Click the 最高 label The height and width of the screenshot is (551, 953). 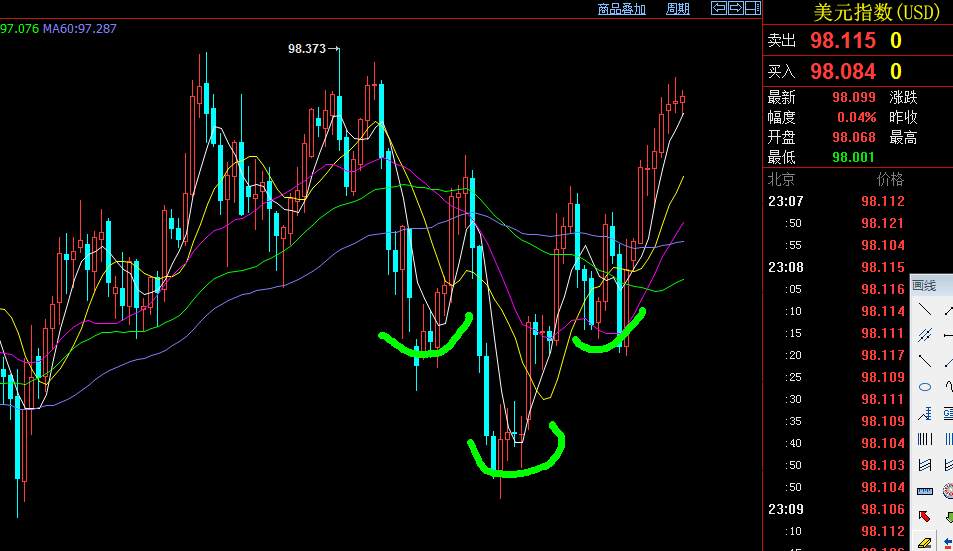tap(903, 137)
